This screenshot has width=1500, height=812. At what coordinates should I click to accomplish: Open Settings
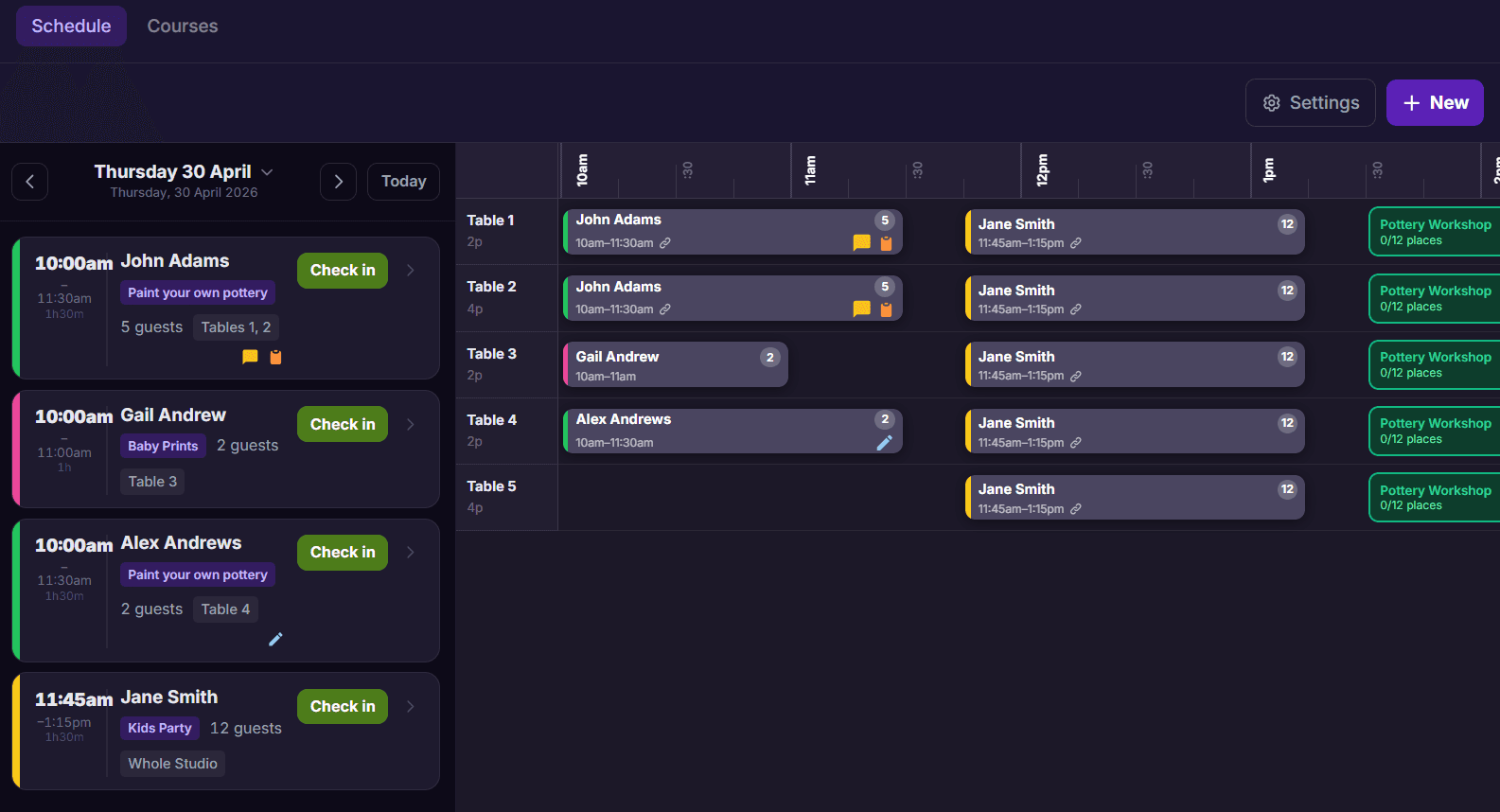[1311, 102]
